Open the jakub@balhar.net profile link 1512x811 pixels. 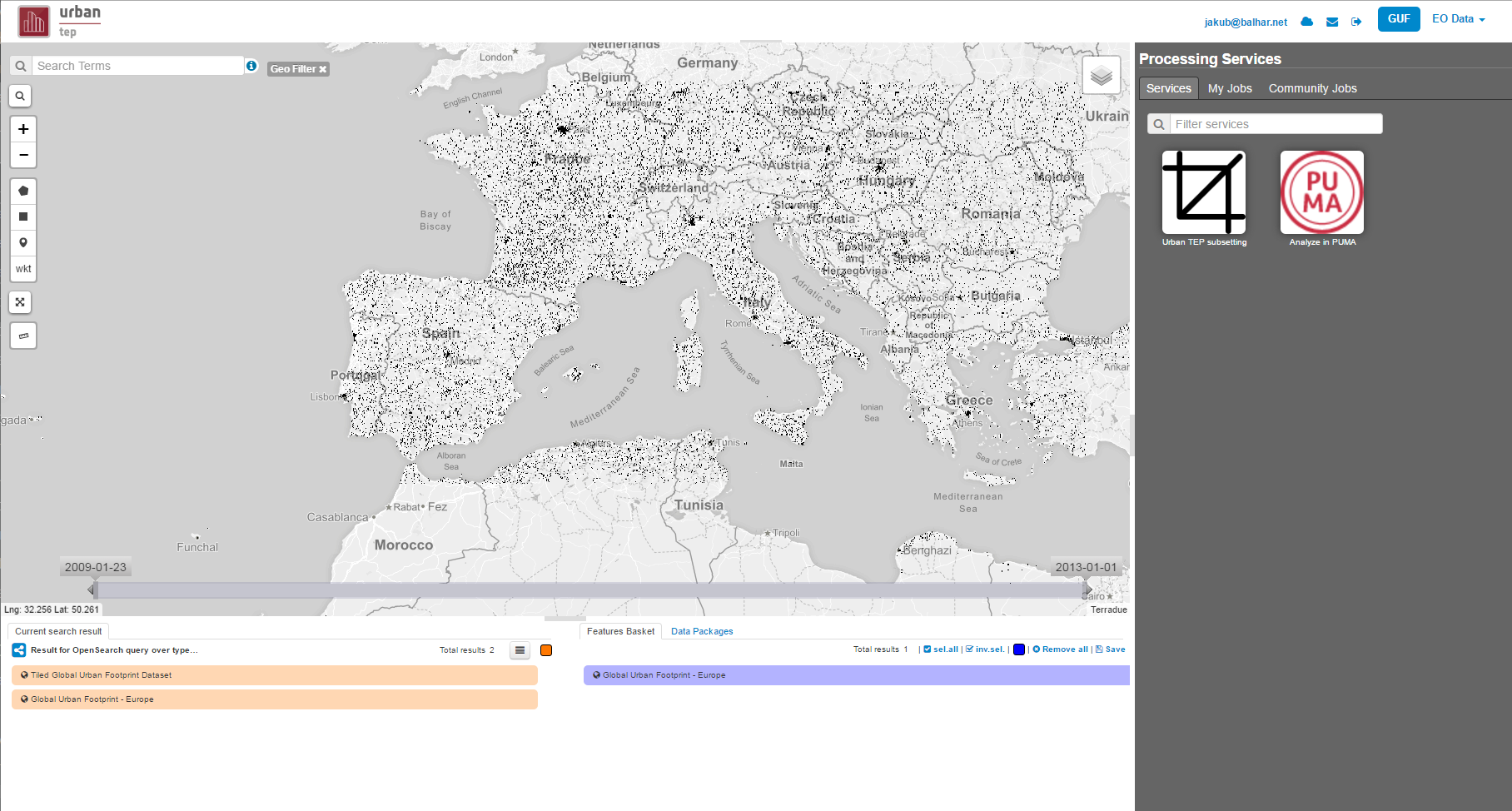coord(1246,22)
